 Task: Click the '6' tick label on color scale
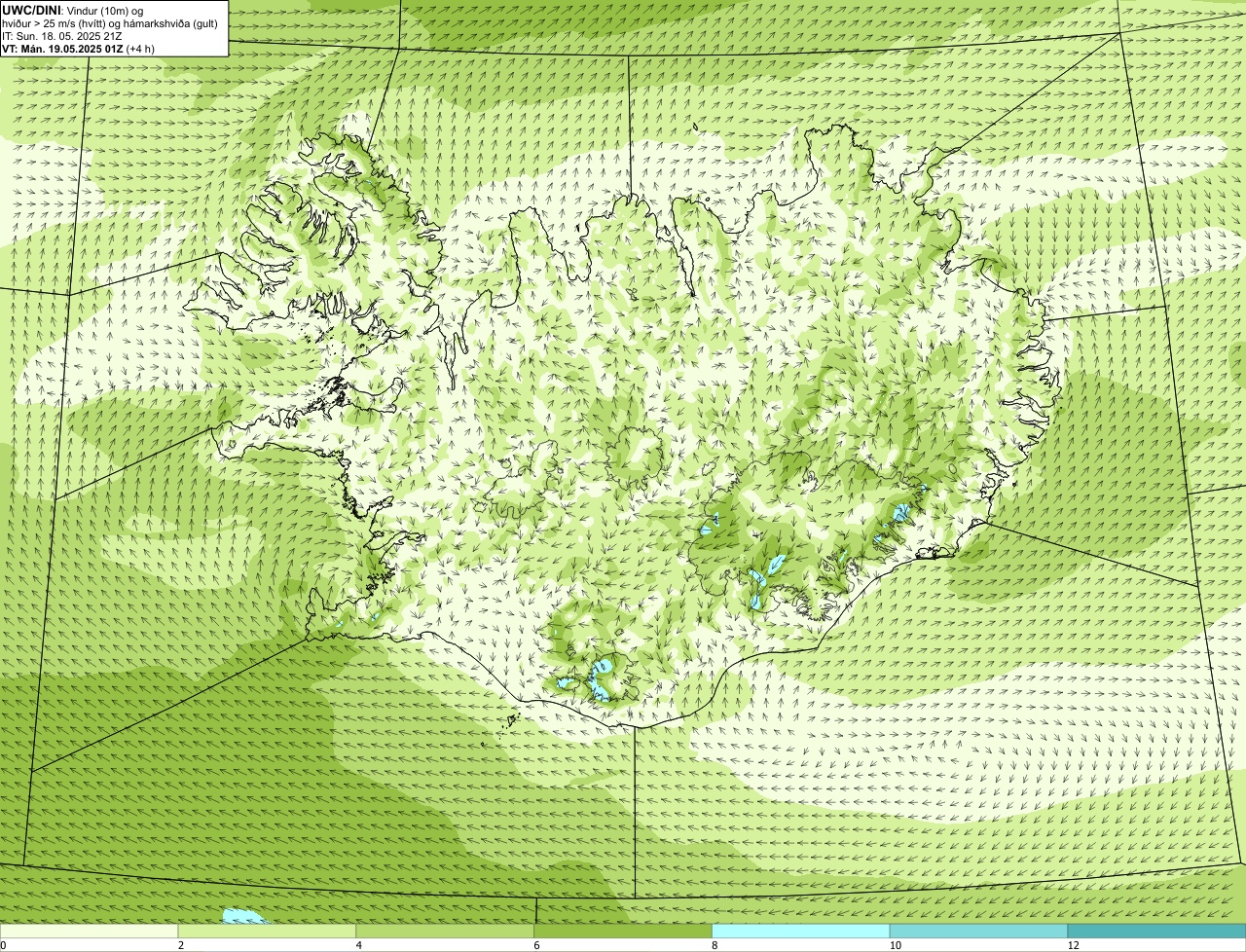(537, 945)
